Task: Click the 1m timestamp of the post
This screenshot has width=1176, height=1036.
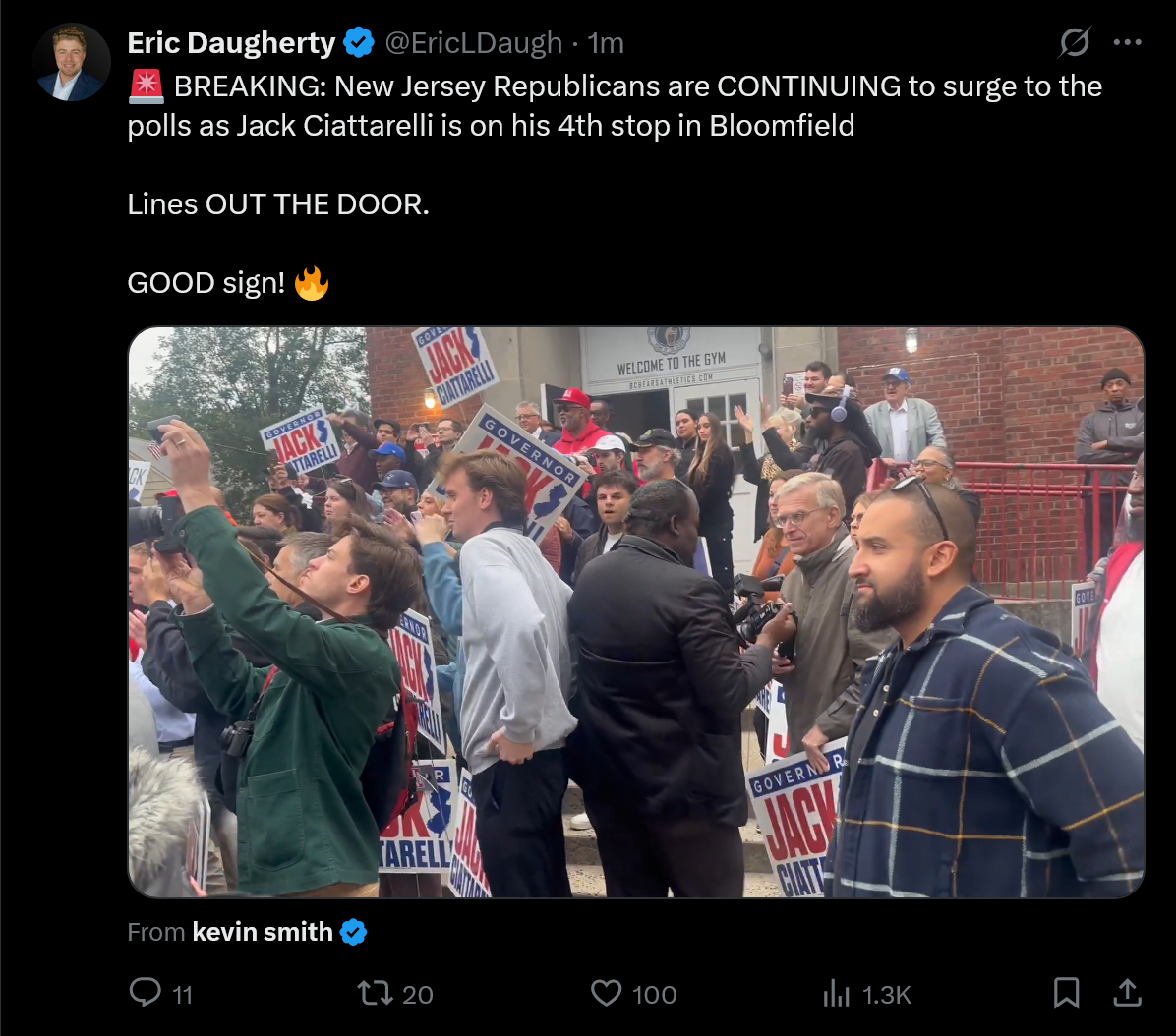Action: 606,43
